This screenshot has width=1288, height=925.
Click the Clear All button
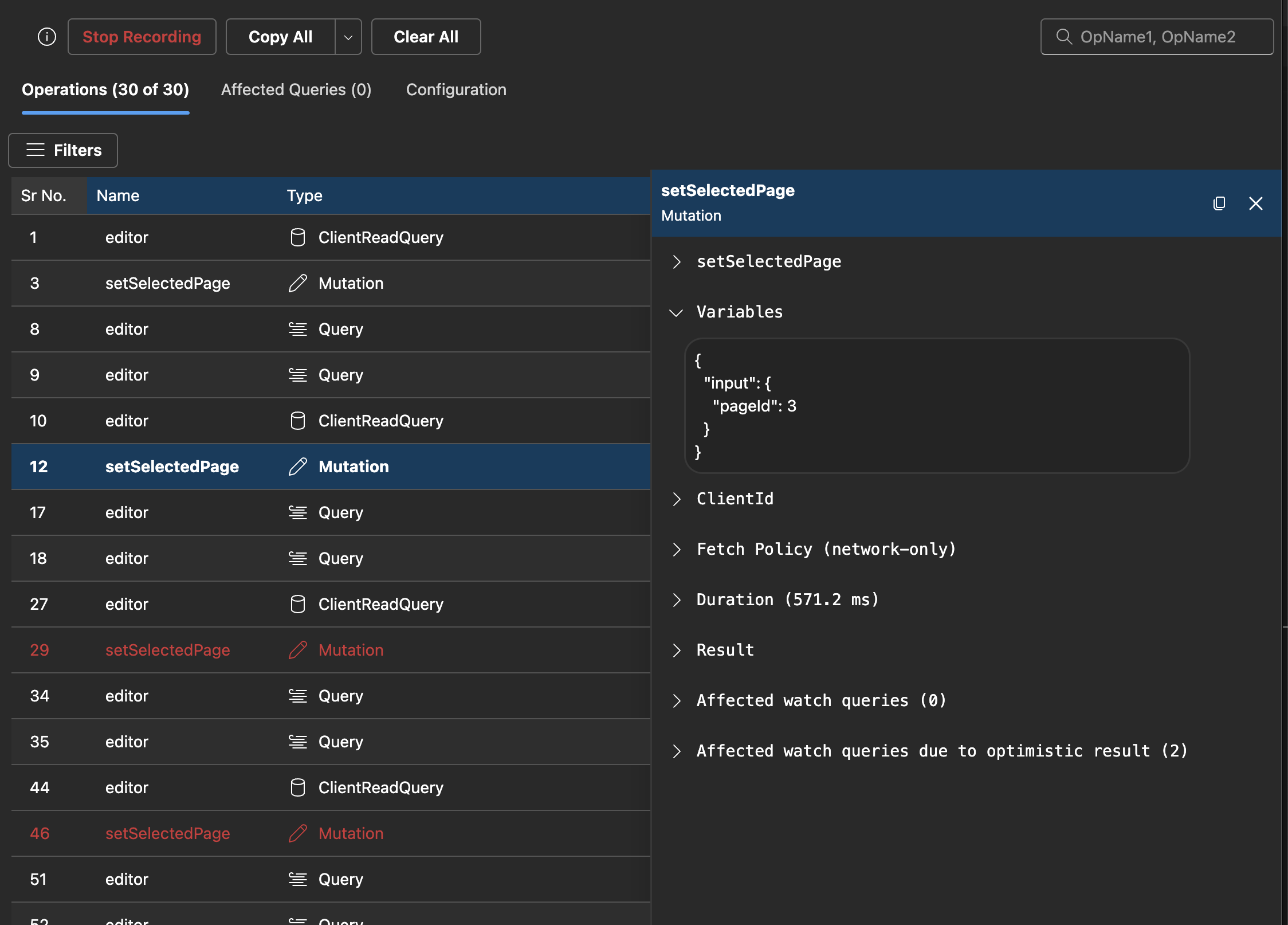click(x=426, y=37)
